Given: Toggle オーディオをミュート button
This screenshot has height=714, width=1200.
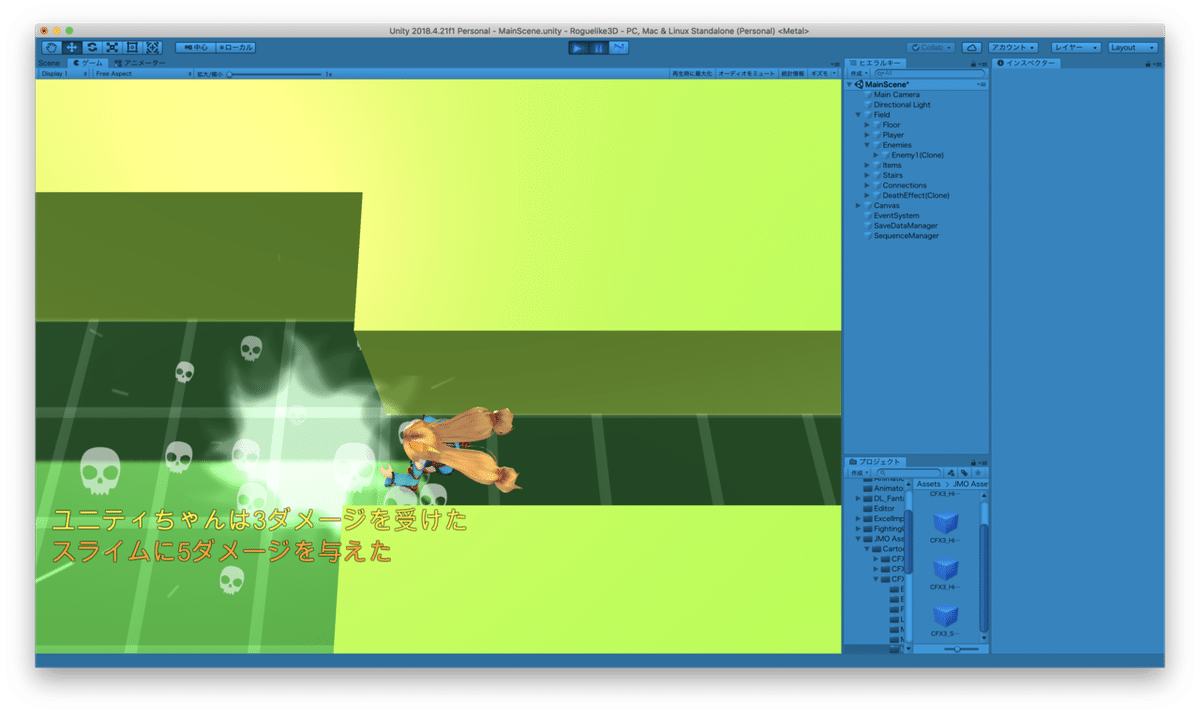Looking at the screenshot, I should 747,73.
